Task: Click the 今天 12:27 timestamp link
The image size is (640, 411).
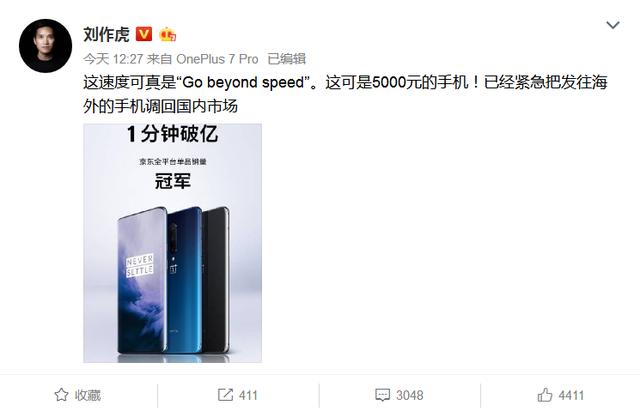Action: click(x=113, y=59)
